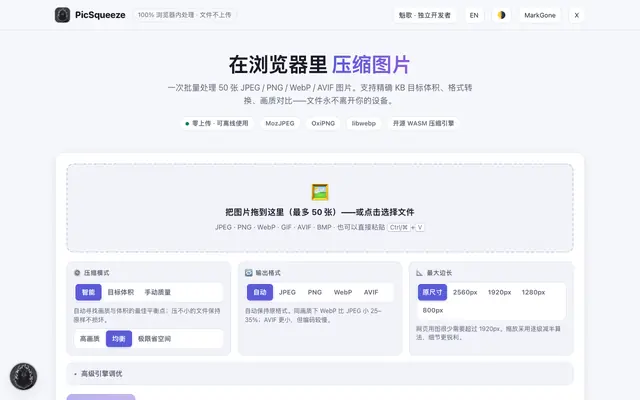Click the PicSqueeze brand name
Screen dimensions: 640x400
coord(100,15)
